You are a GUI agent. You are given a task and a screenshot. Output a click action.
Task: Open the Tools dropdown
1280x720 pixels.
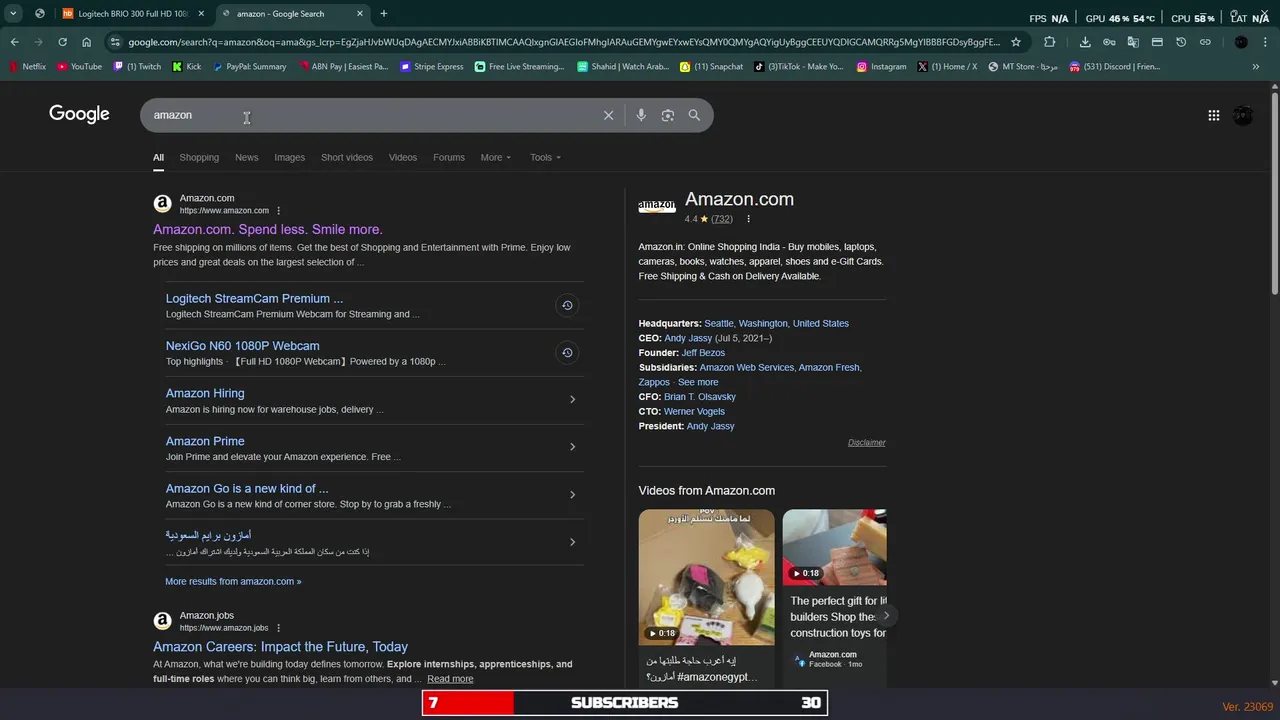coord(545,157)
